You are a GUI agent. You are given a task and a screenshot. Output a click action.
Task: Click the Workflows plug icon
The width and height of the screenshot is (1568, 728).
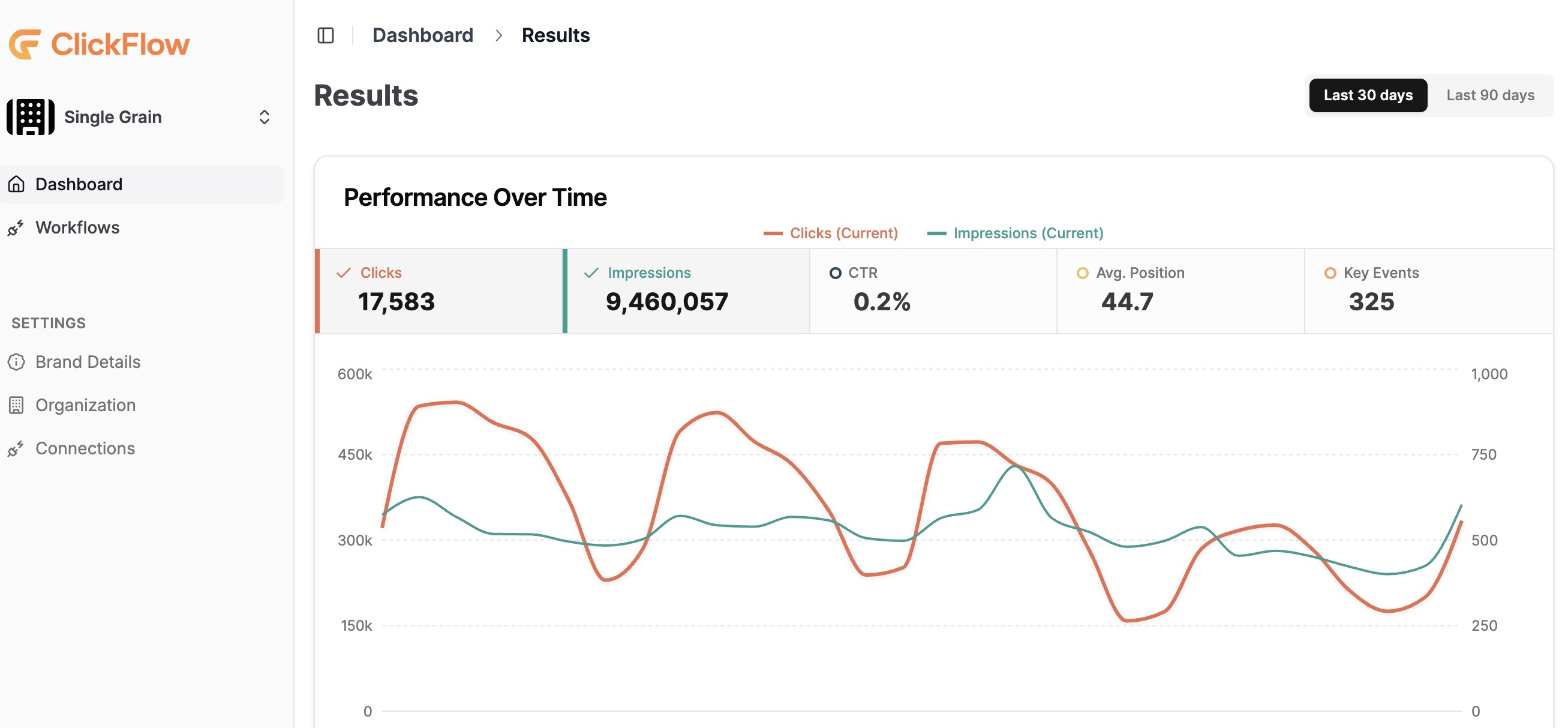16,227
